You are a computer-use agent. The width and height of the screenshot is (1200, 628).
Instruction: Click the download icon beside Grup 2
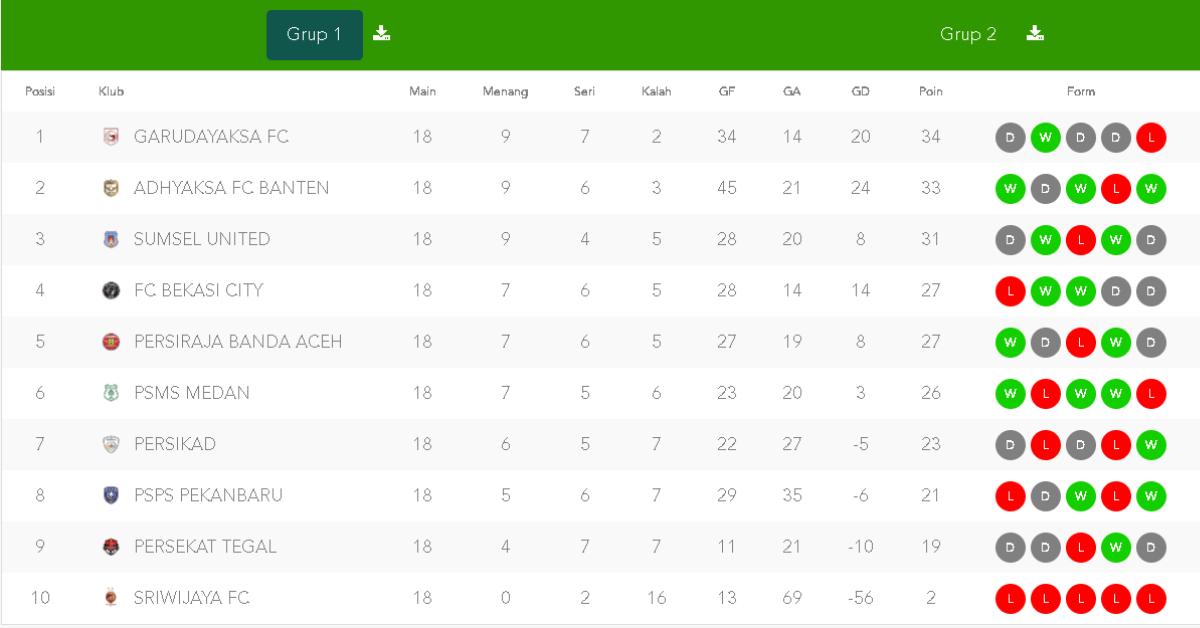click(1036, 32)
